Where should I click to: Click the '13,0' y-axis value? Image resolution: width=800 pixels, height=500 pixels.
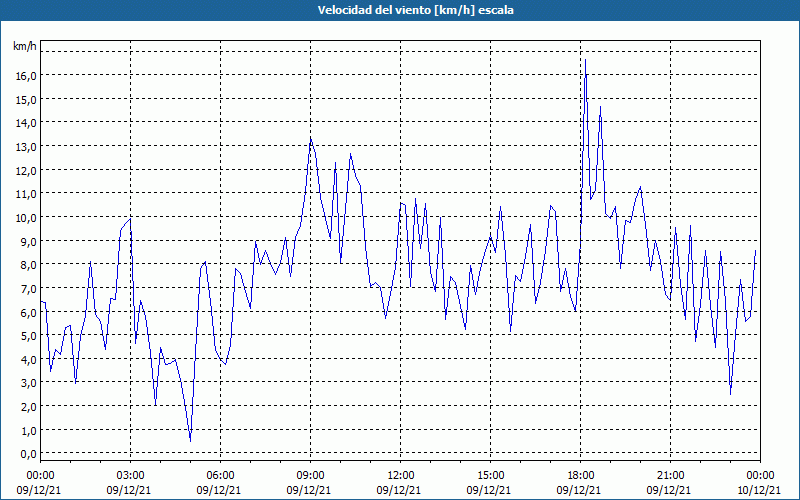click(x=27, y=147)
